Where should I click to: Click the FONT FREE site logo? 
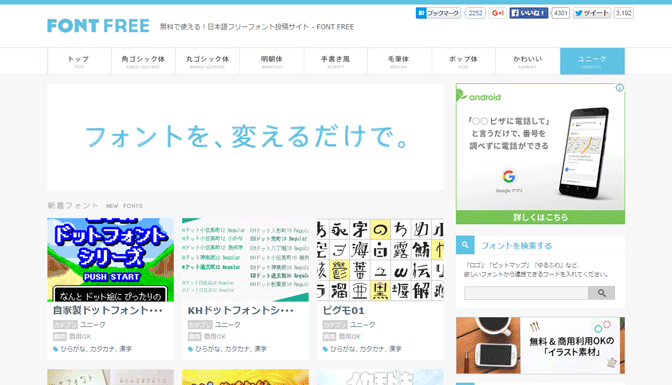coord(98,26)
